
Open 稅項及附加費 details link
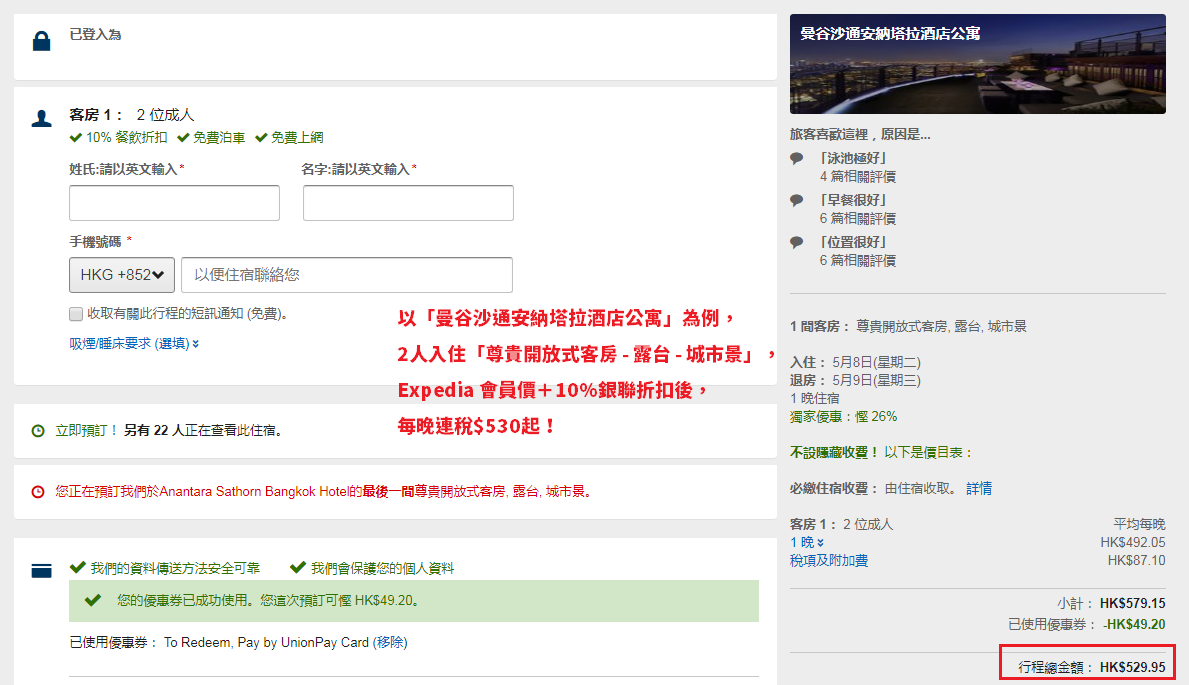(829, 561)
